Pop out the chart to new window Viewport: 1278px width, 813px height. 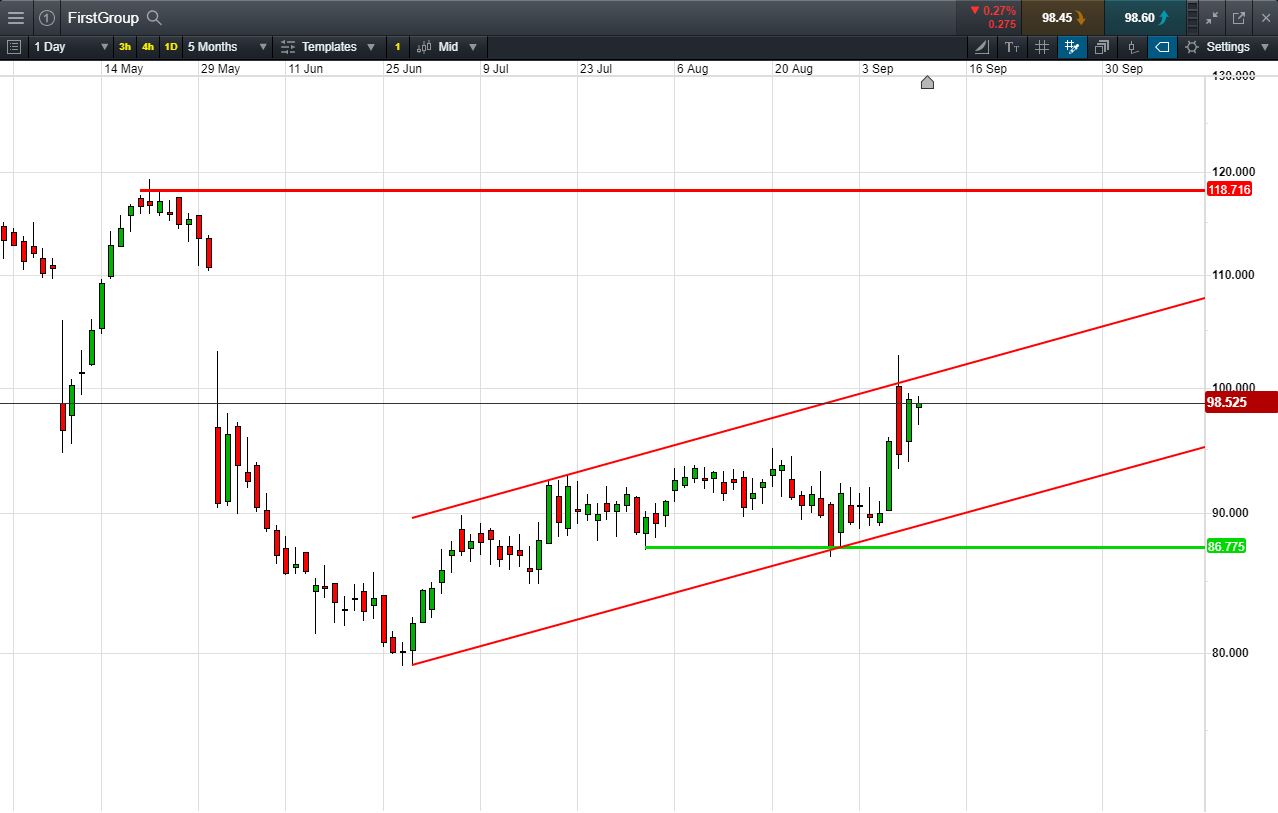point(1239,17)
